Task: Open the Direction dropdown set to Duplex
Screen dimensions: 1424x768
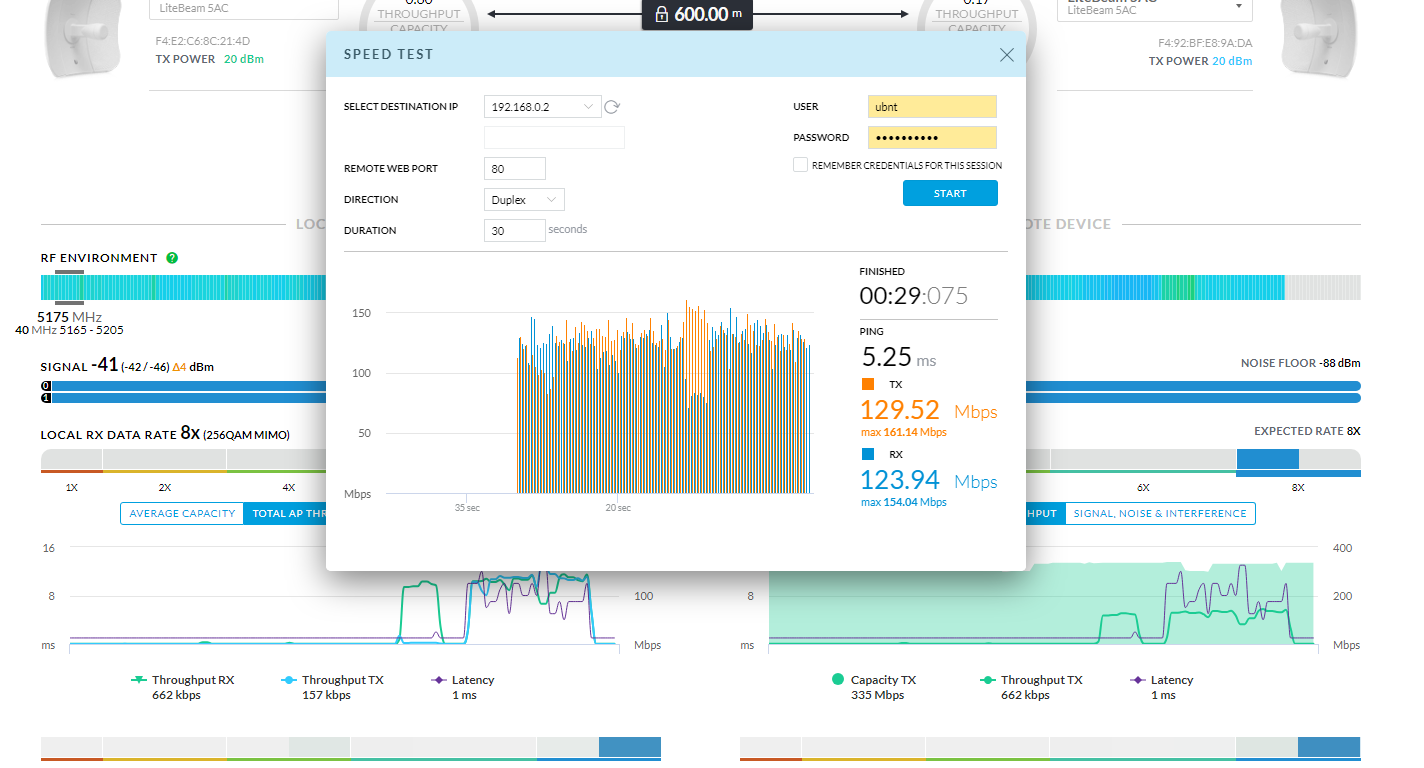Action: click(524, 200)
